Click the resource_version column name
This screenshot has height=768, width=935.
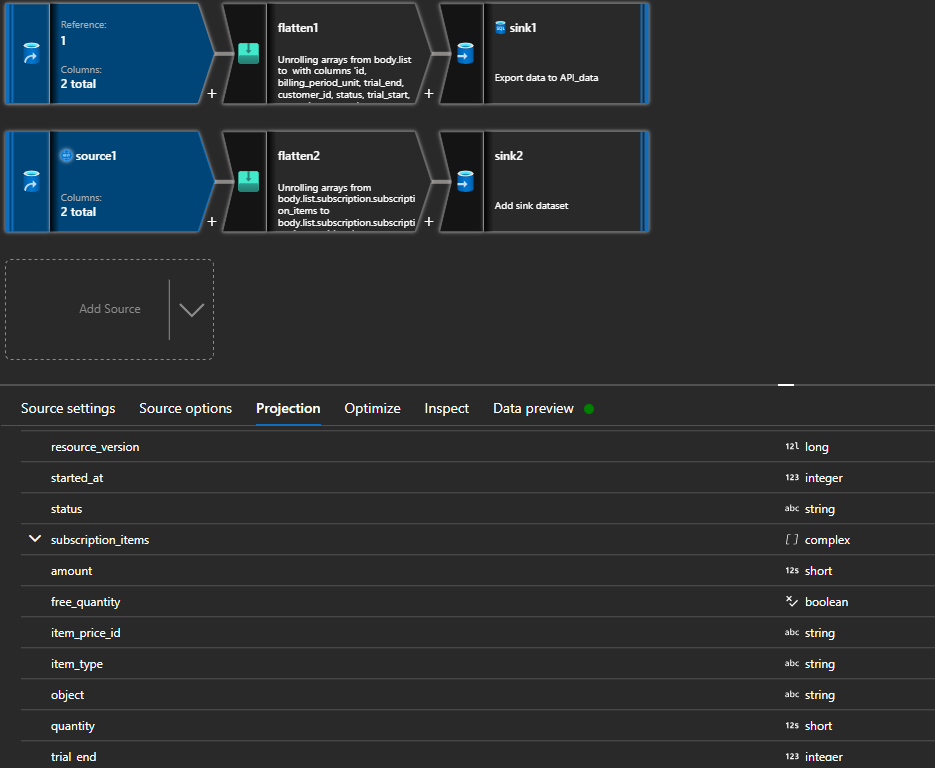[95, 447]
